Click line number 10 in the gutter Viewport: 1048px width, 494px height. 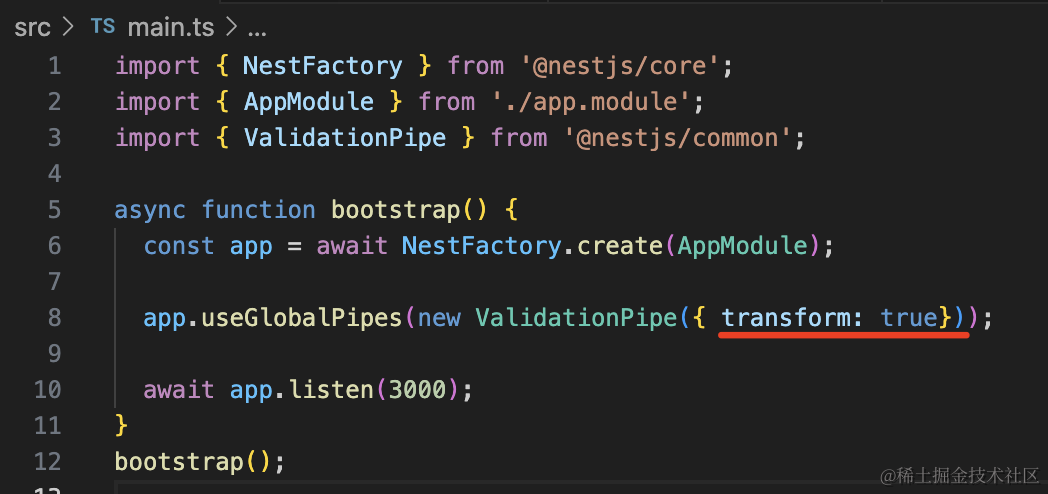[x=47, y=390]
